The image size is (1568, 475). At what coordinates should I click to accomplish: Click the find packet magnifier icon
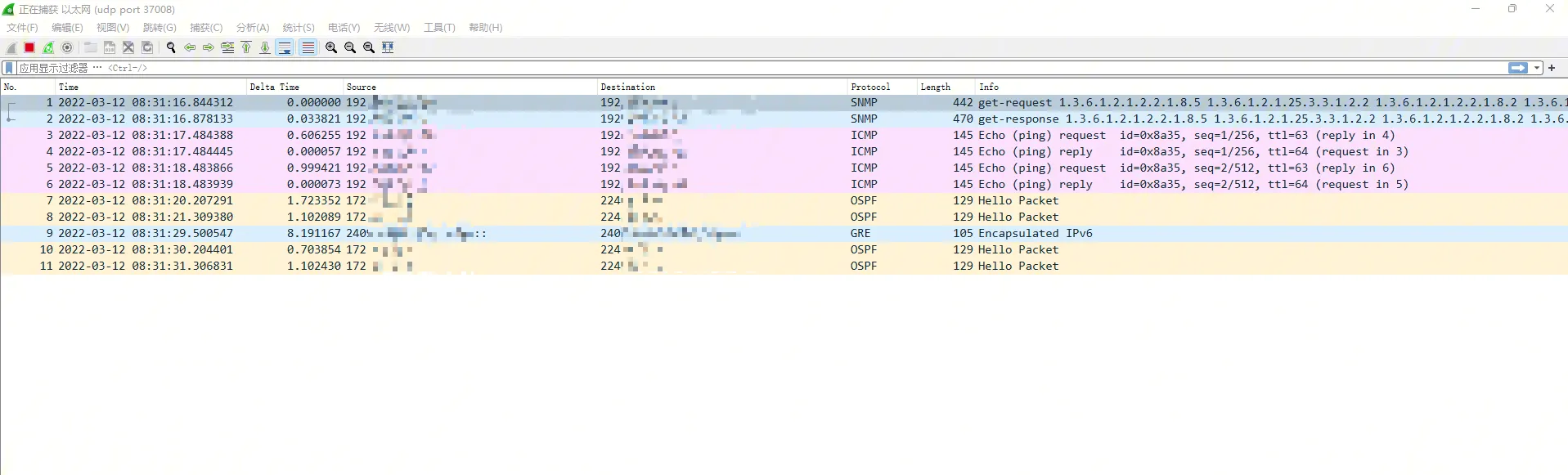click(171, 47)
